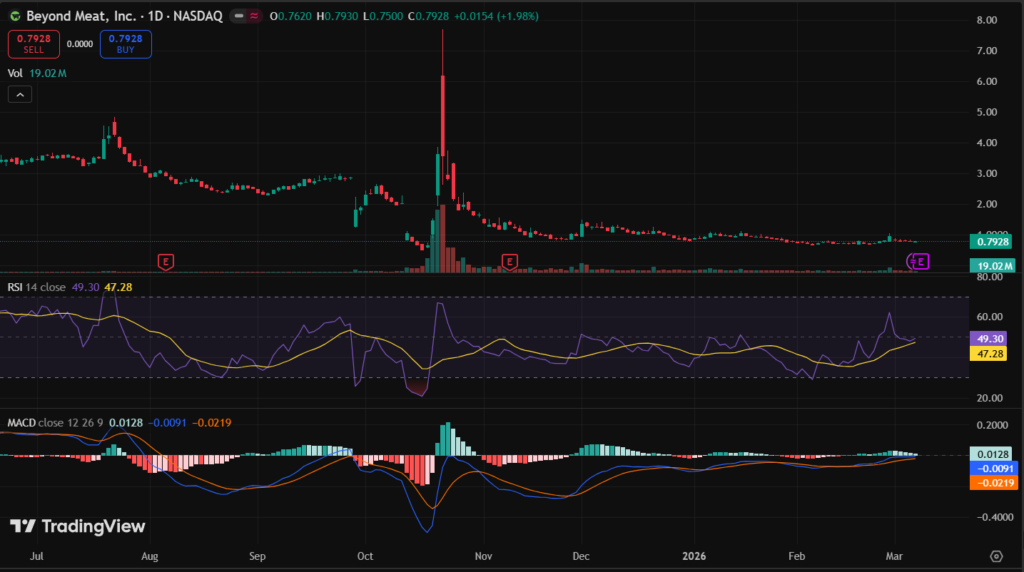
Task: Select the Vol indicator legend
Action: pos(15,73)
